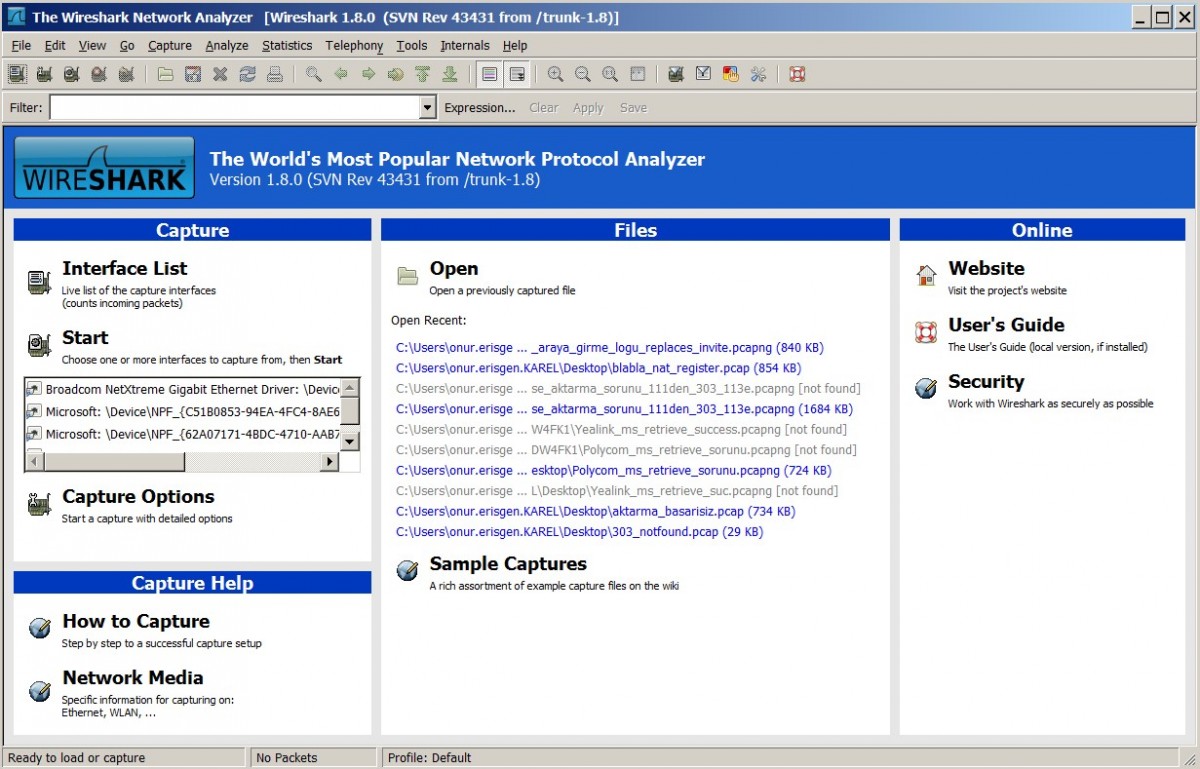Click the zoom in toolbar icon
The image size is (1200, 769).
coord(555,74)
